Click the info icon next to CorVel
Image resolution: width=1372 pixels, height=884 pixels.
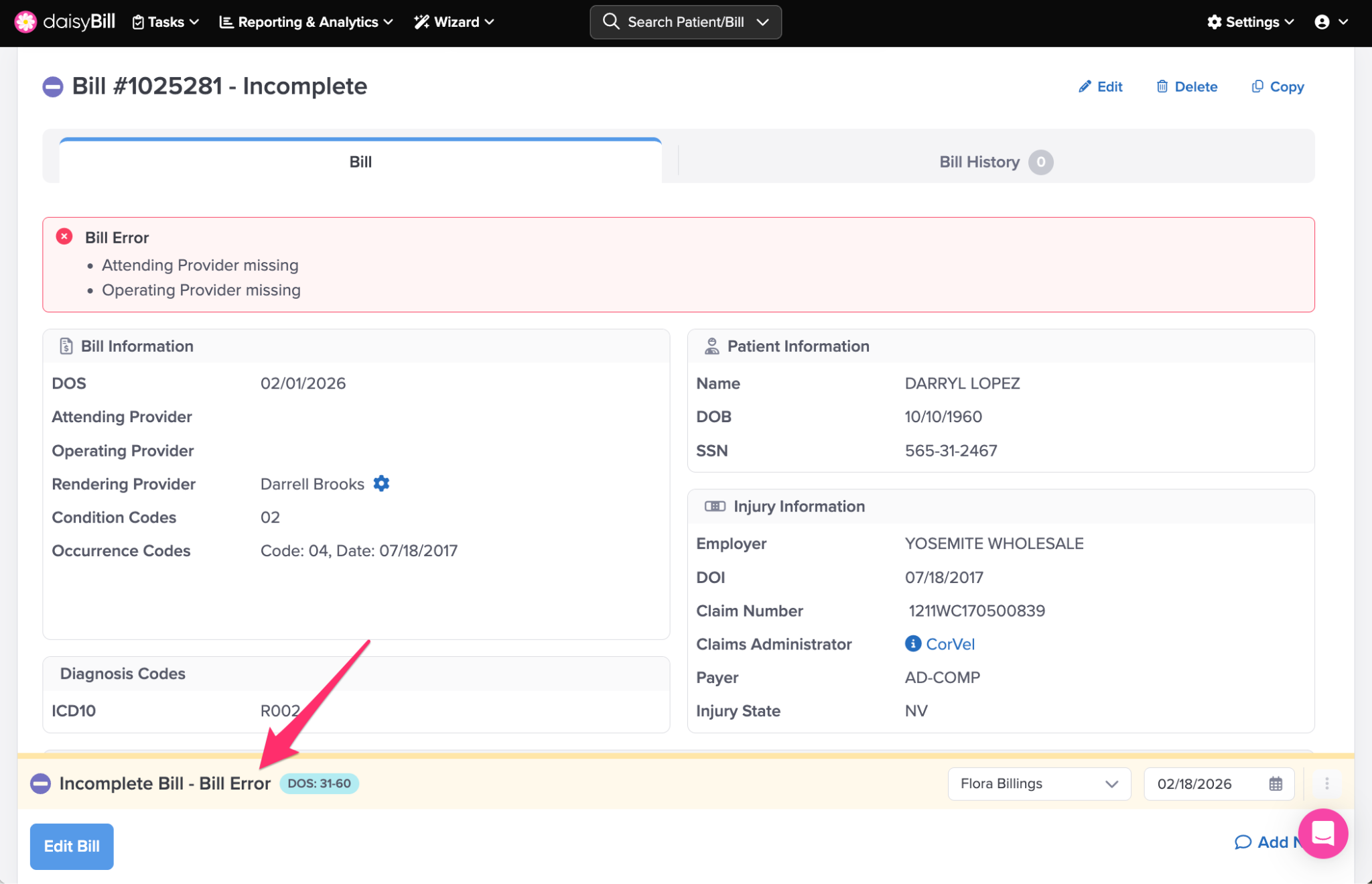tap(912, 643)
